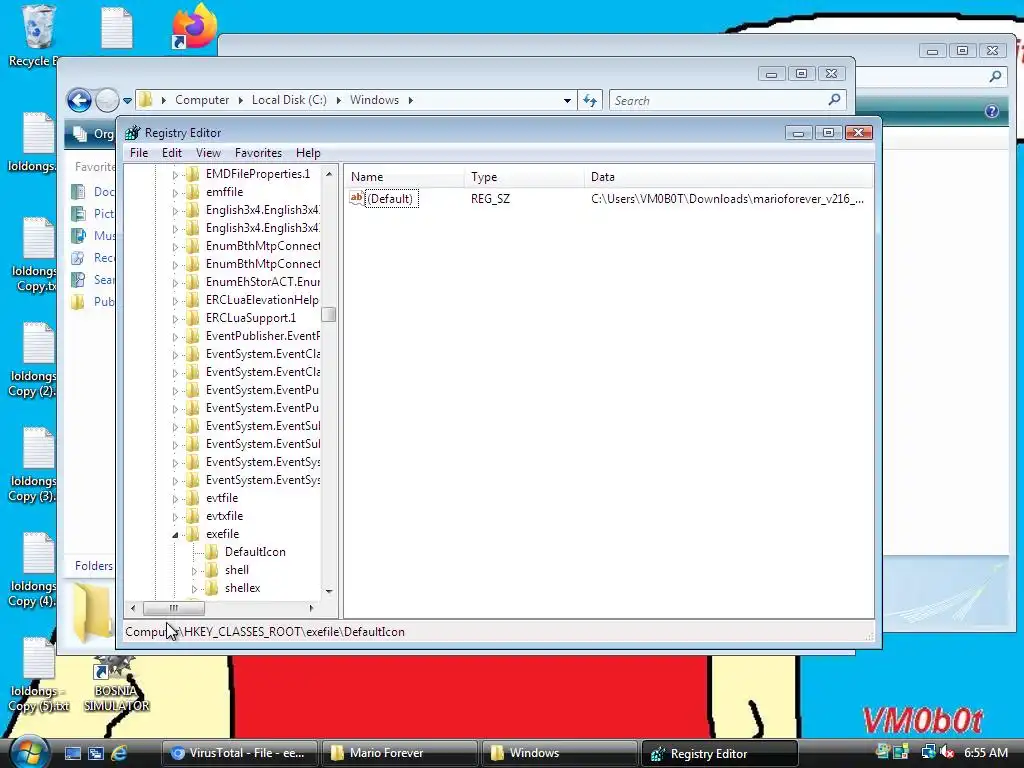1024x768 pixels.
Task: Click the network tray icon
Action: 928,752
